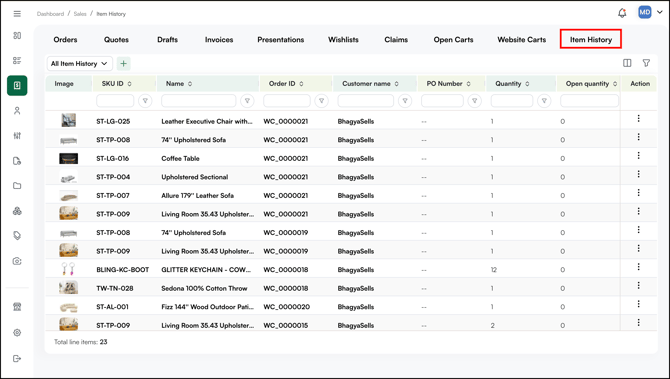The image size is (670, 379).
Task: Select the Item History tab
Action: (591, 40)
